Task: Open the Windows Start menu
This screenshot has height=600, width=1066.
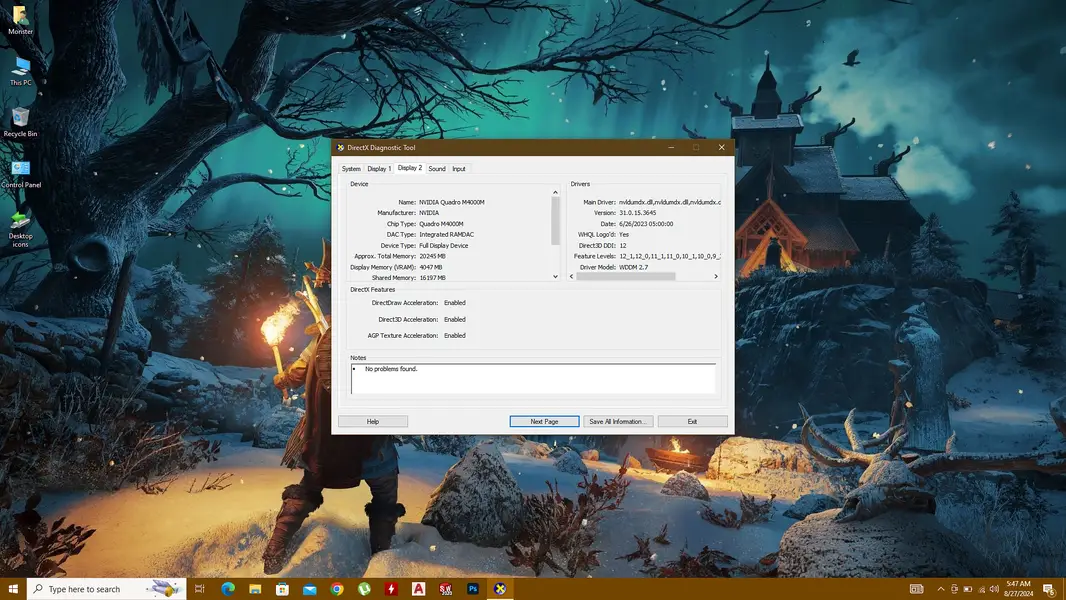Action: (x=13, y=588)
